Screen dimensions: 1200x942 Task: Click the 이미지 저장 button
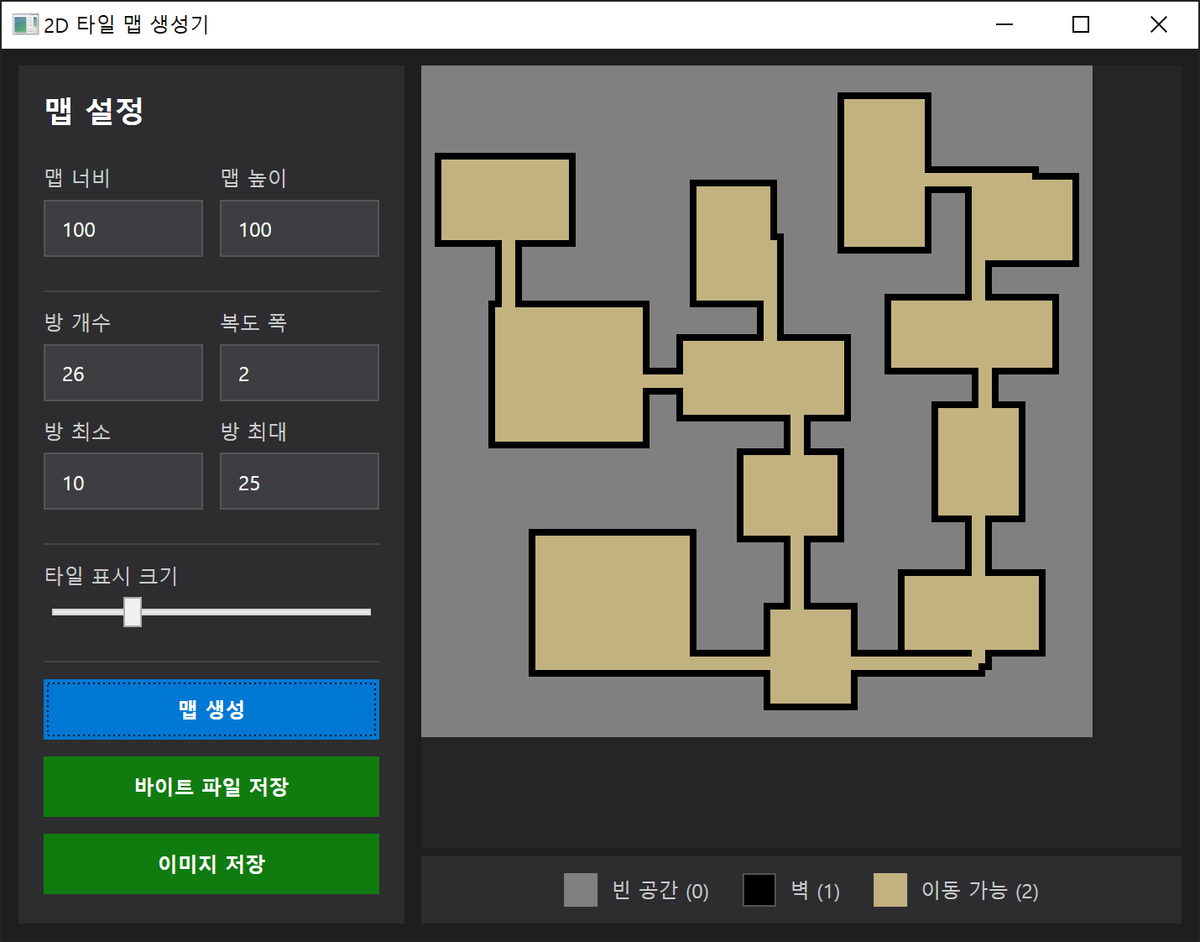pyautogui.click(x=211, y=864)
